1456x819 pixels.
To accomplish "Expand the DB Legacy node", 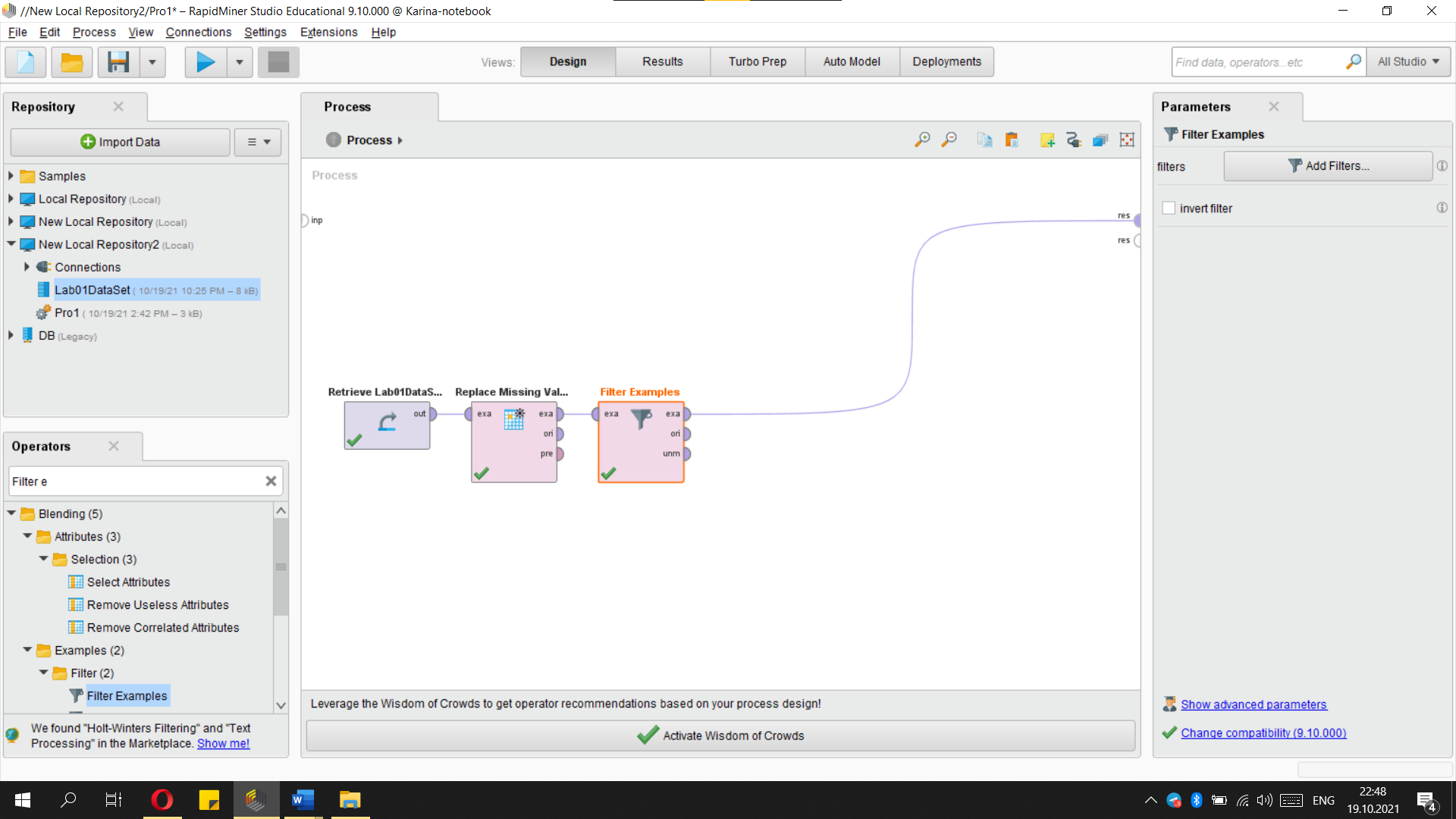I will 11,334.
